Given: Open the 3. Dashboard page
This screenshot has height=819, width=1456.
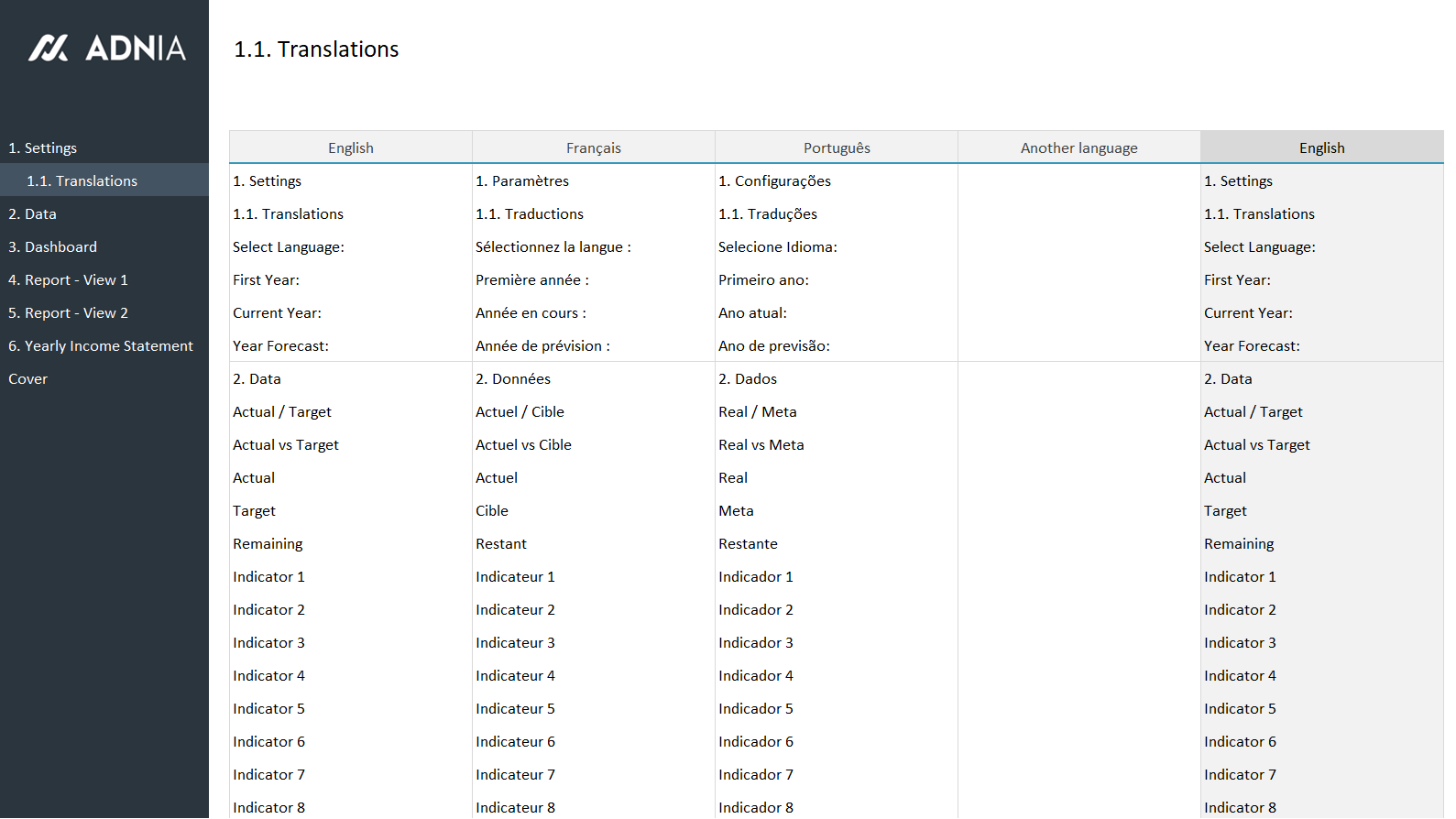Looking at the screenshot, I should (x=53, y=247).
